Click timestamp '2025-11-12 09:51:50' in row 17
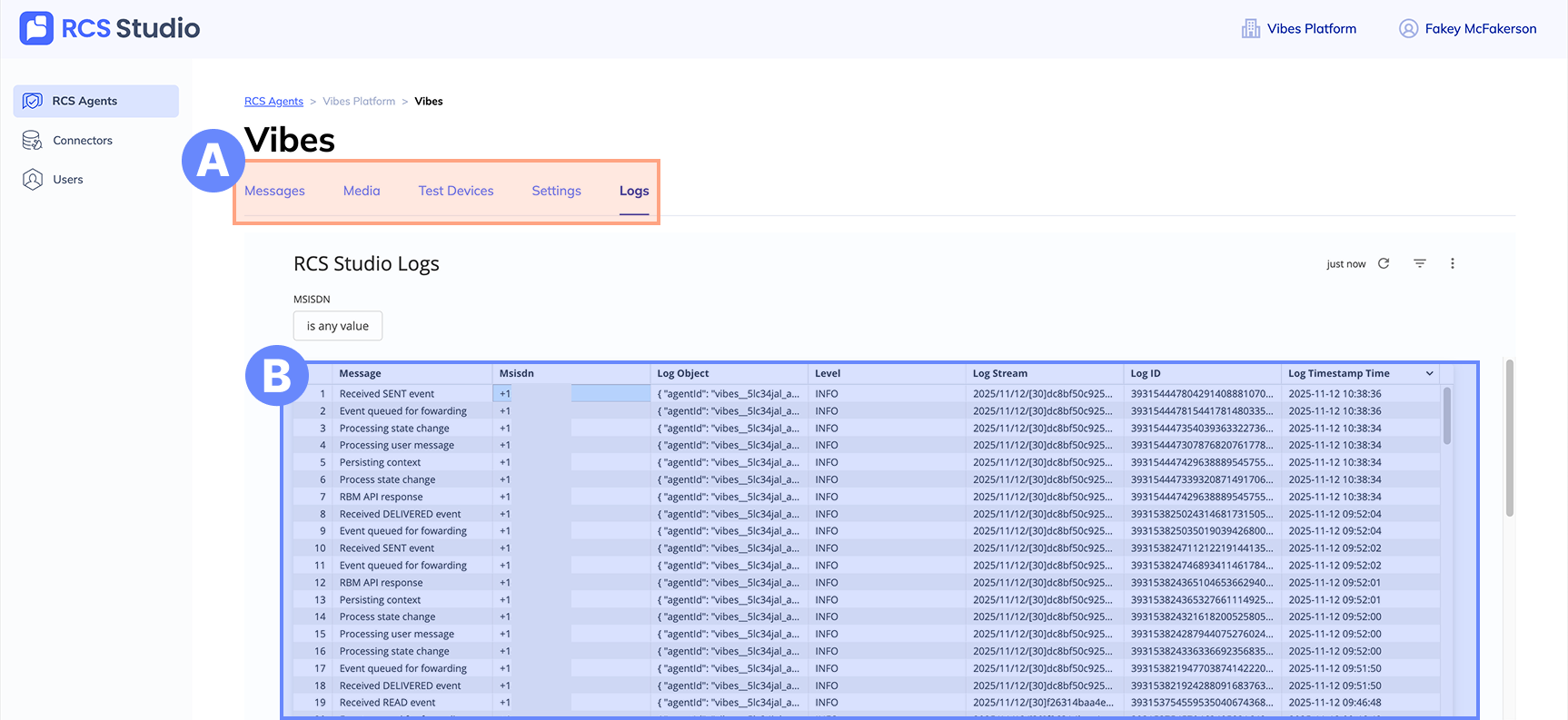The height and width of the screenshot is (720, 1568). (x=1335, y=669)
